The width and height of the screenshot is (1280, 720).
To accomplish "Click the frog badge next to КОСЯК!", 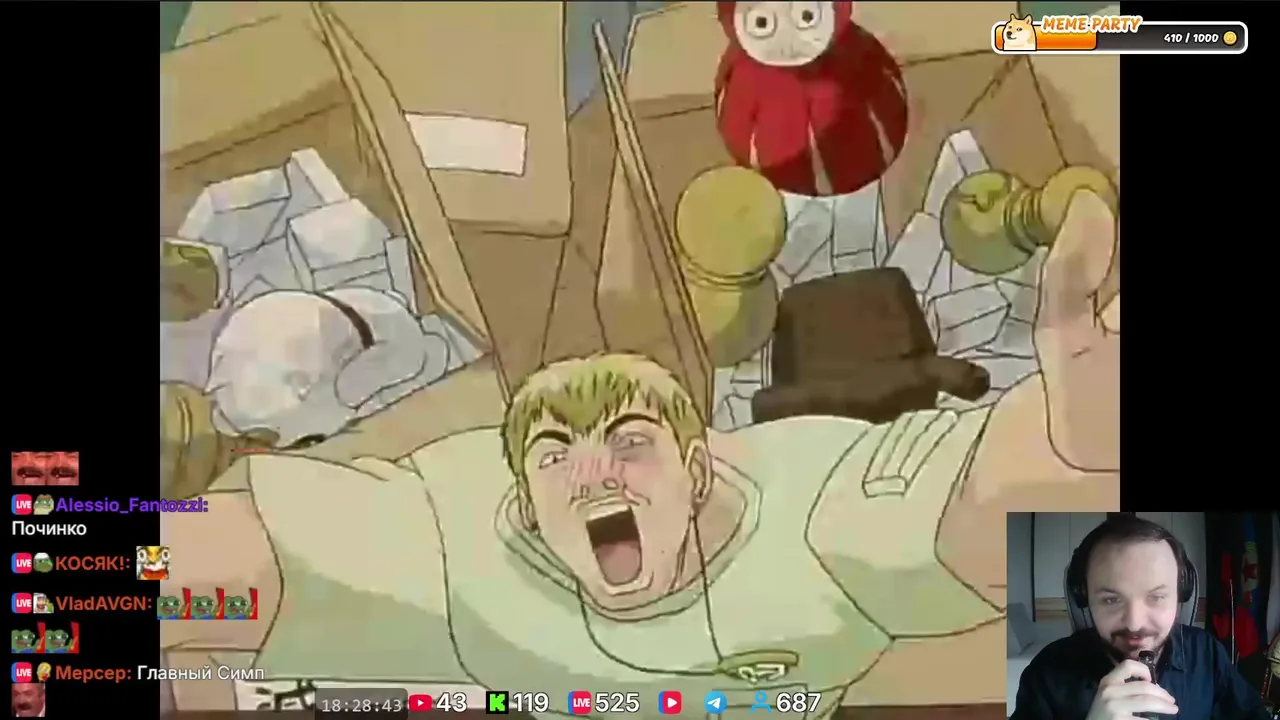I will pos(44,563).
